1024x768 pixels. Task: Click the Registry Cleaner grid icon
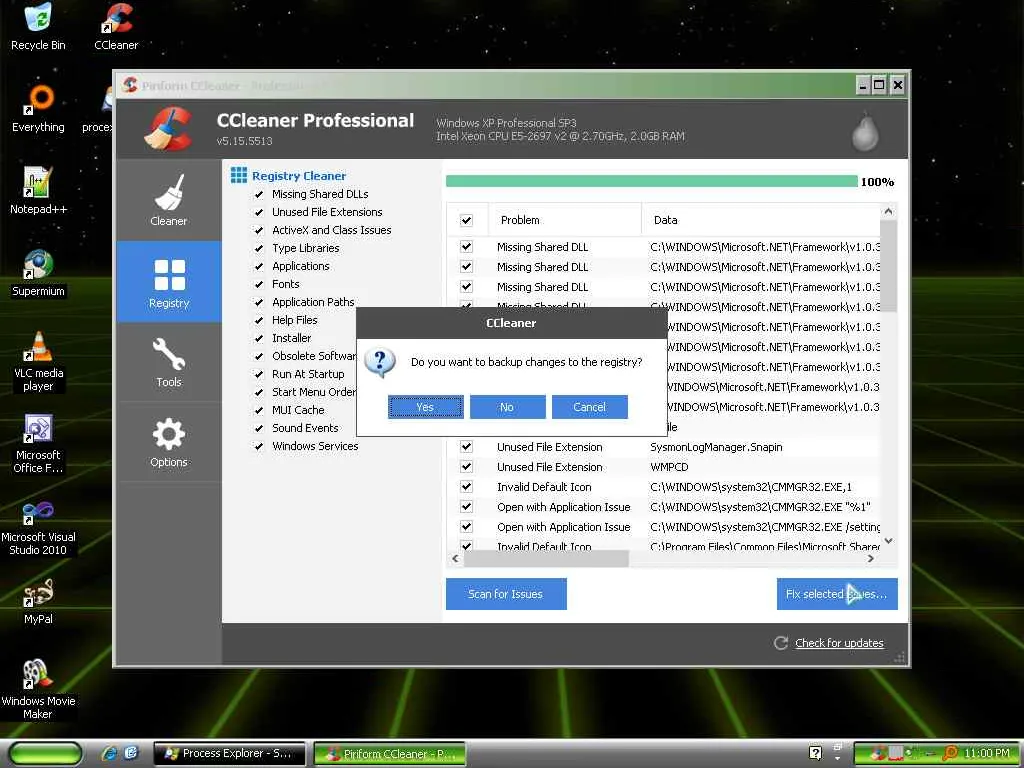(x=238, y=175)
